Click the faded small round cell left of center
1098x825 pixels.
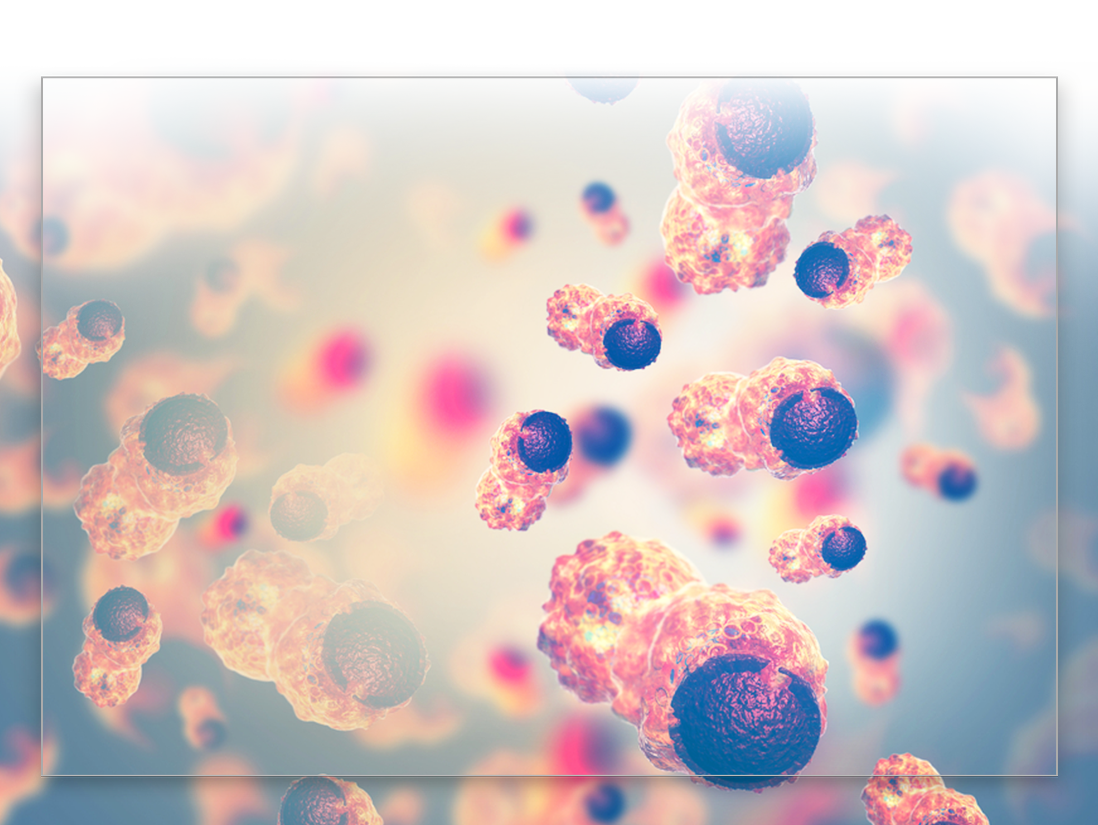(302, 505)
